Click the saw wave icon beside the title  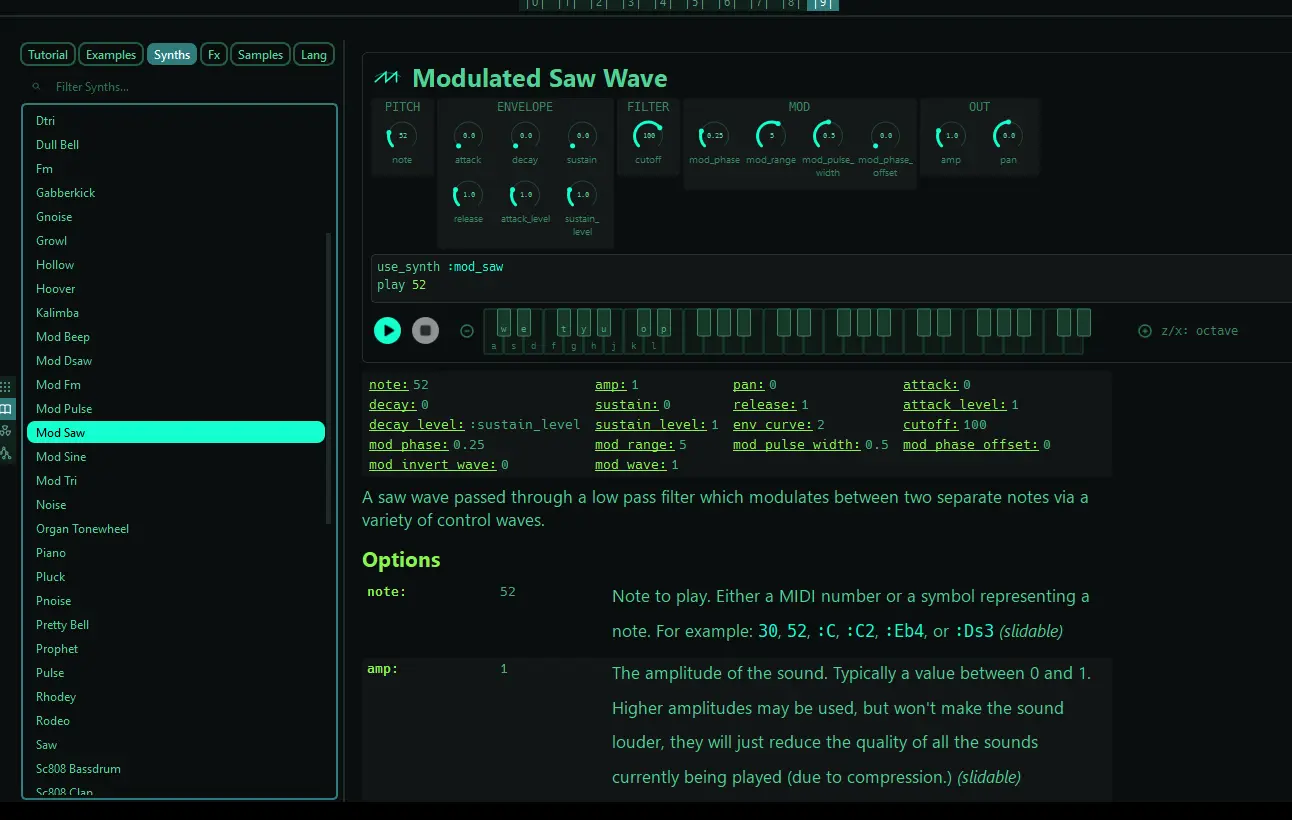(386, 78)
